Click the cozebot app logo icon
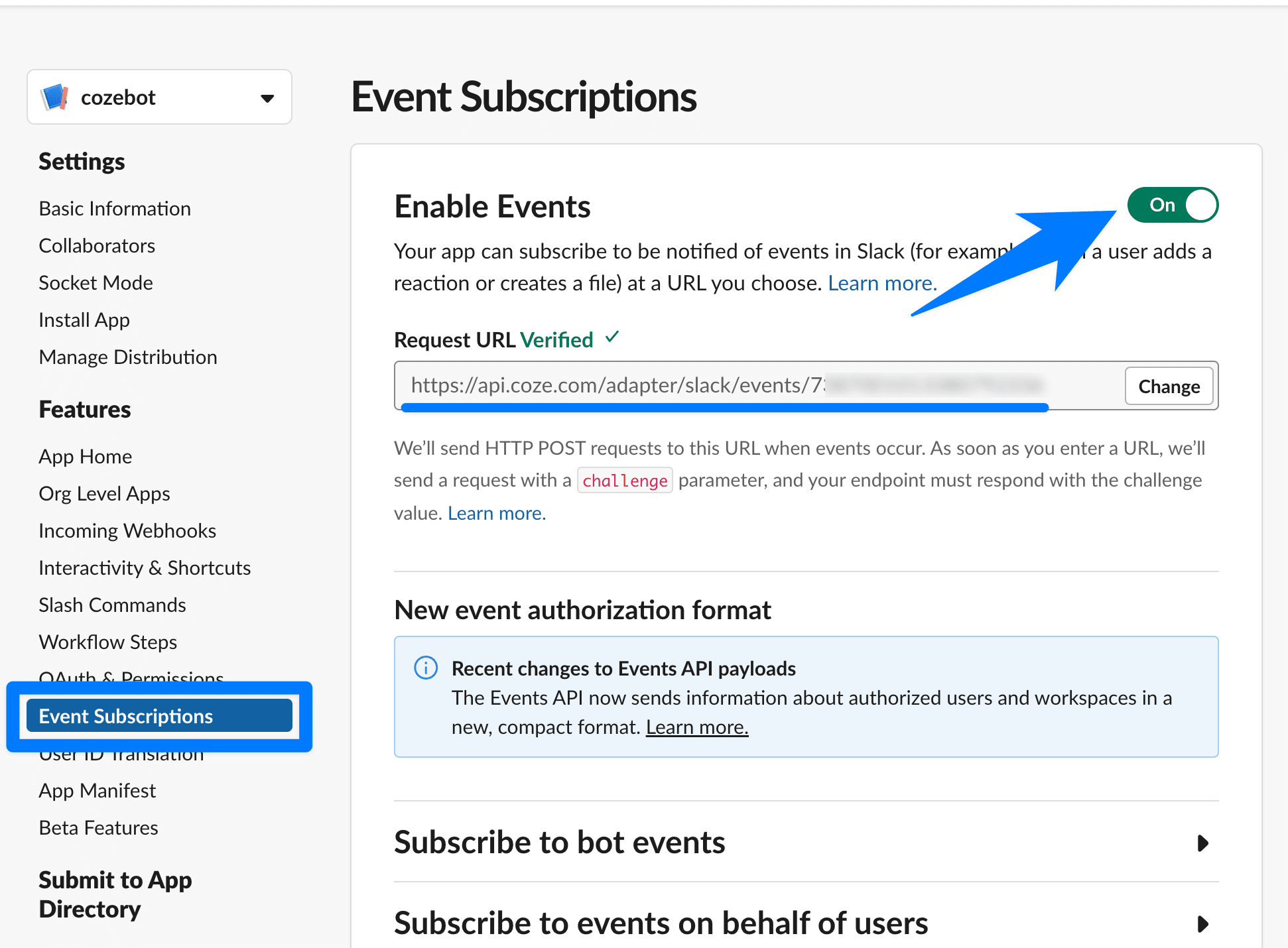 (x=55, y=97)
